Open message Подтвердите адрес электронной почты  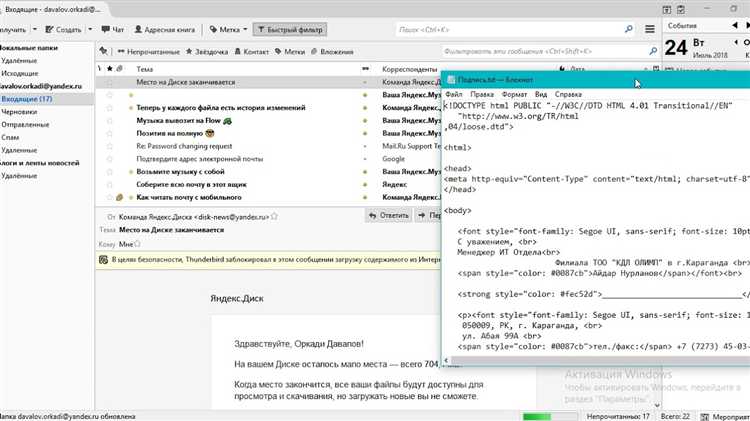pos(199,159)
